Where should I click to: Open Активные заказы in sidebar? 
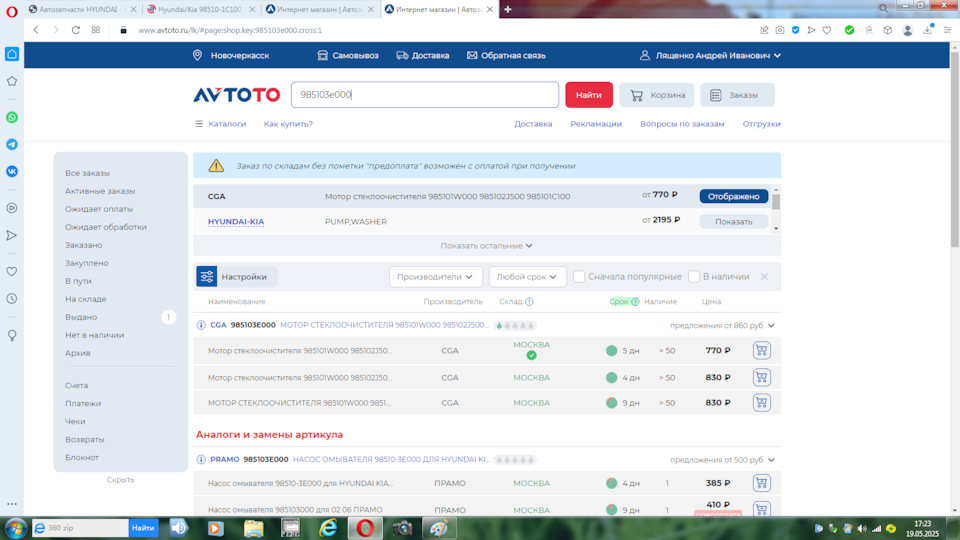(100, 191)
